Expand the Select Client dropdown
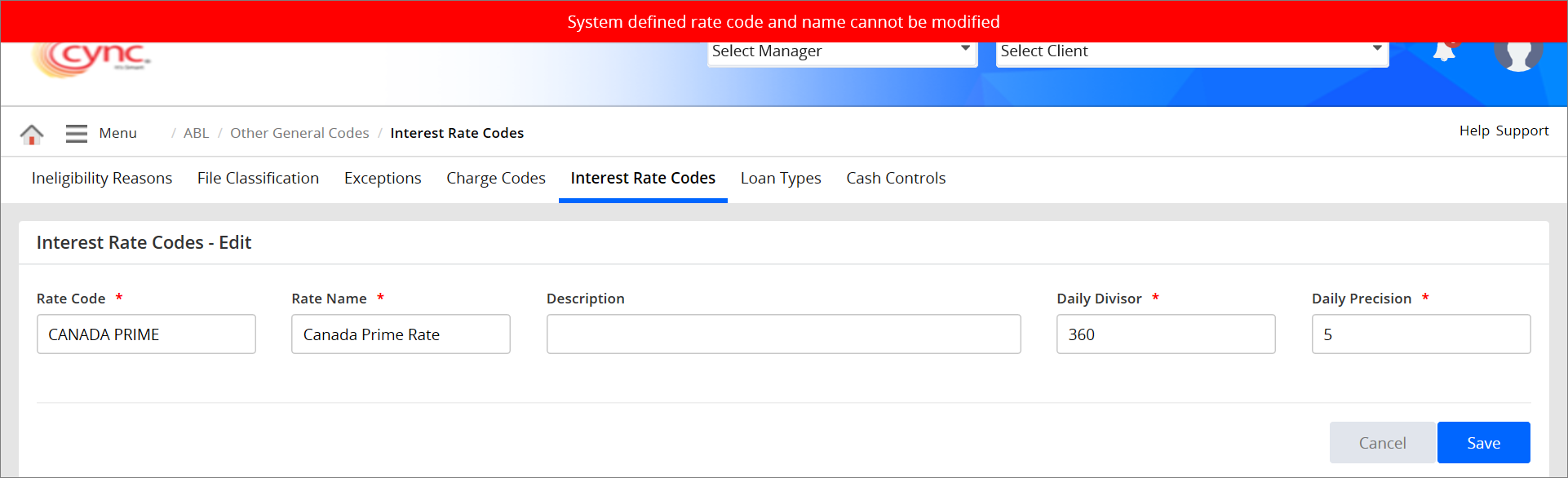The height and width of the screenshot is (478, 1568). [x=1191, y=51]
